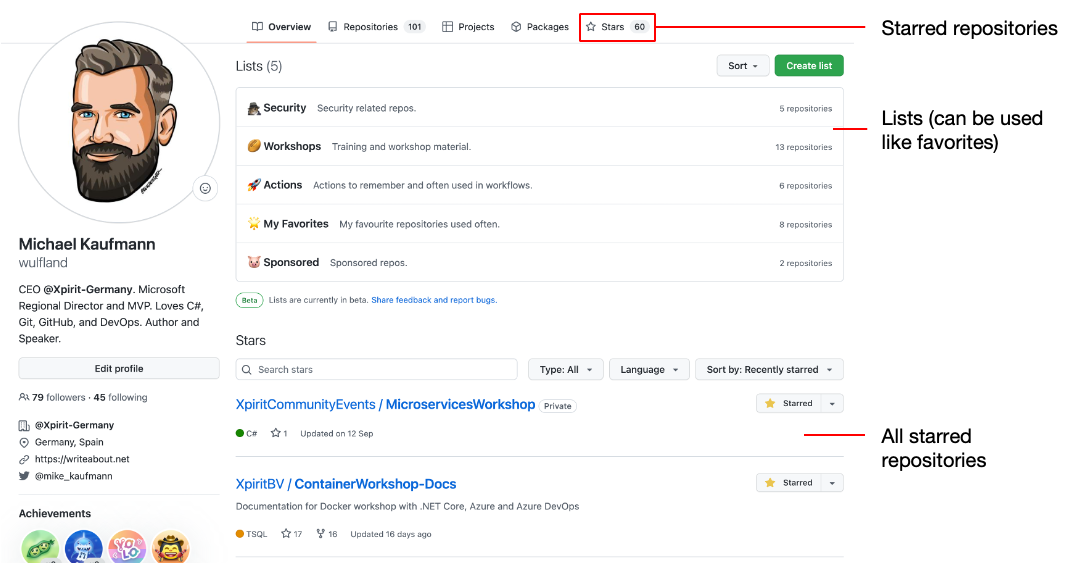
Task: Open ContainerWorkshop-Docs repository link
Action: point(375,484)
